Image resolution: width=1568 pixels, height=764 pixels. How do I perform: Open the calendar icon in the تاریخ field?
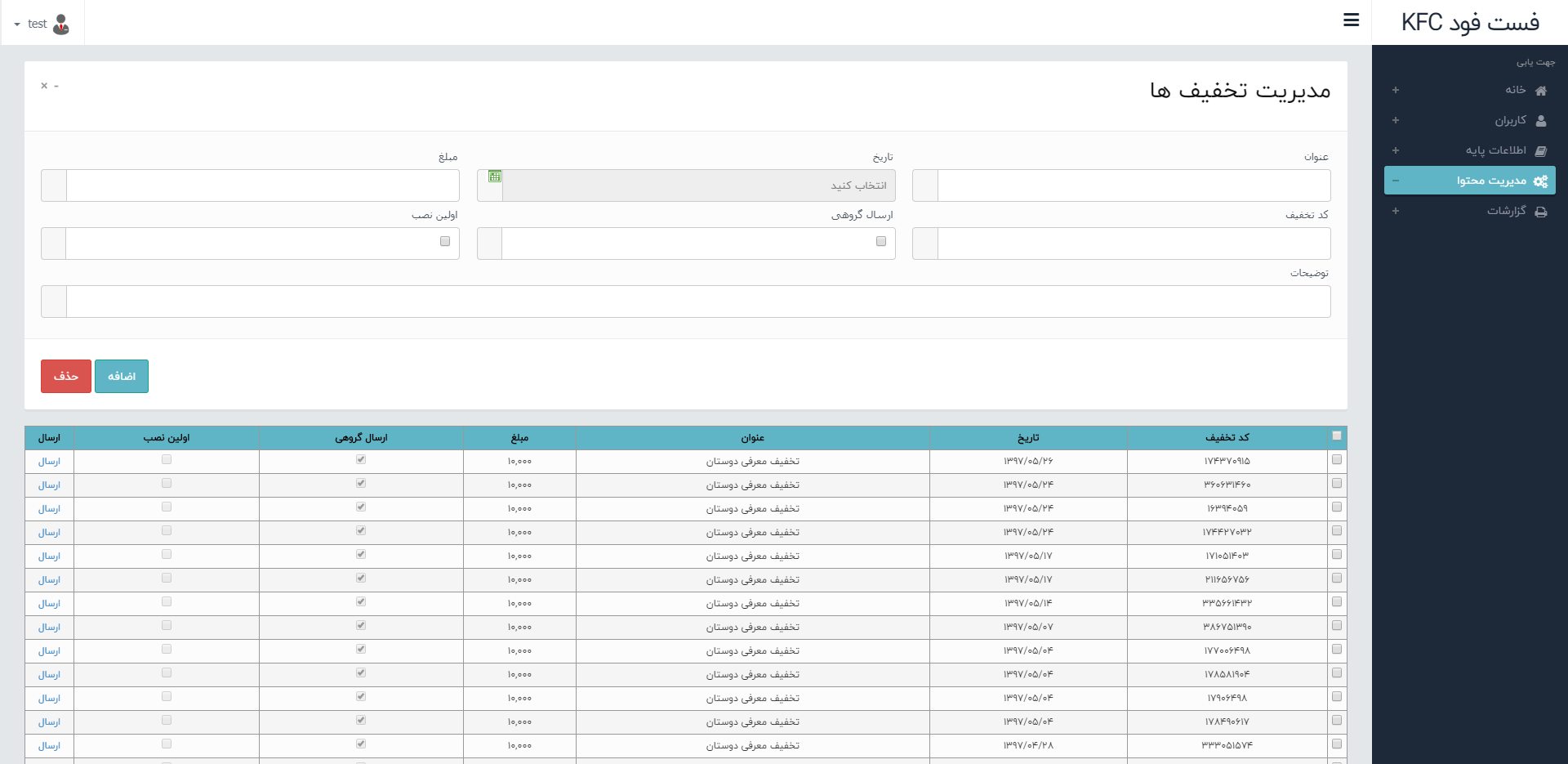495,176
